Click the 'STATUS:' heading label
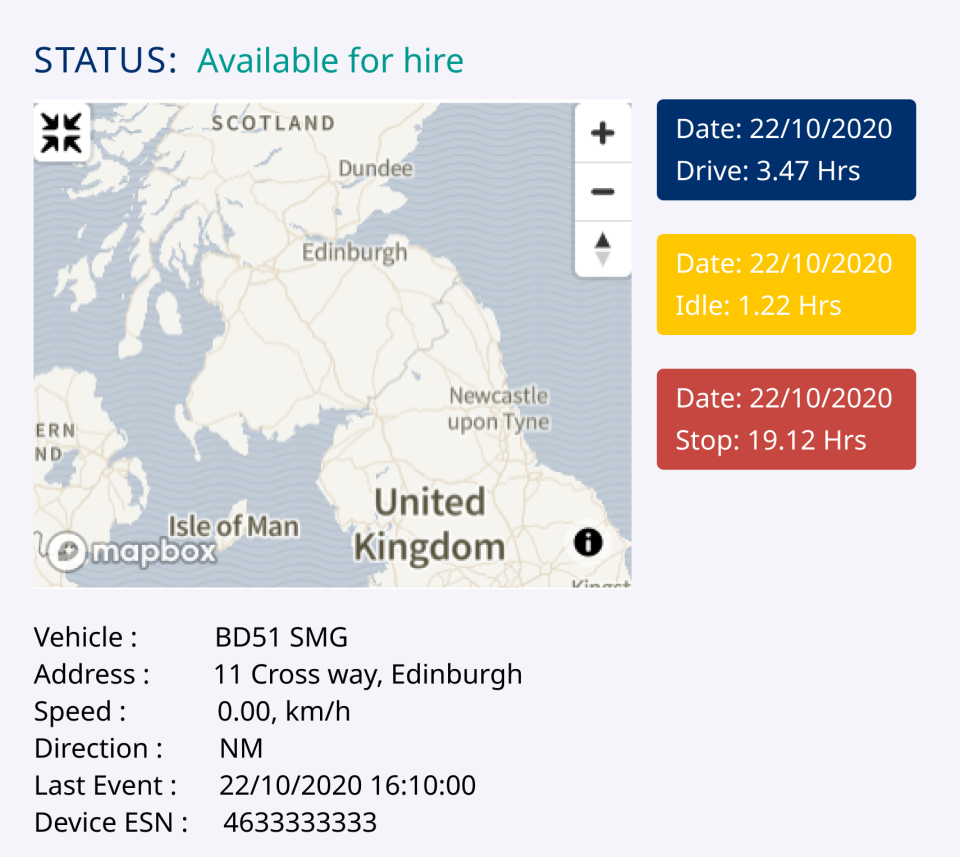960x857 pixels. pyautogui.click(x=105, y=60)
